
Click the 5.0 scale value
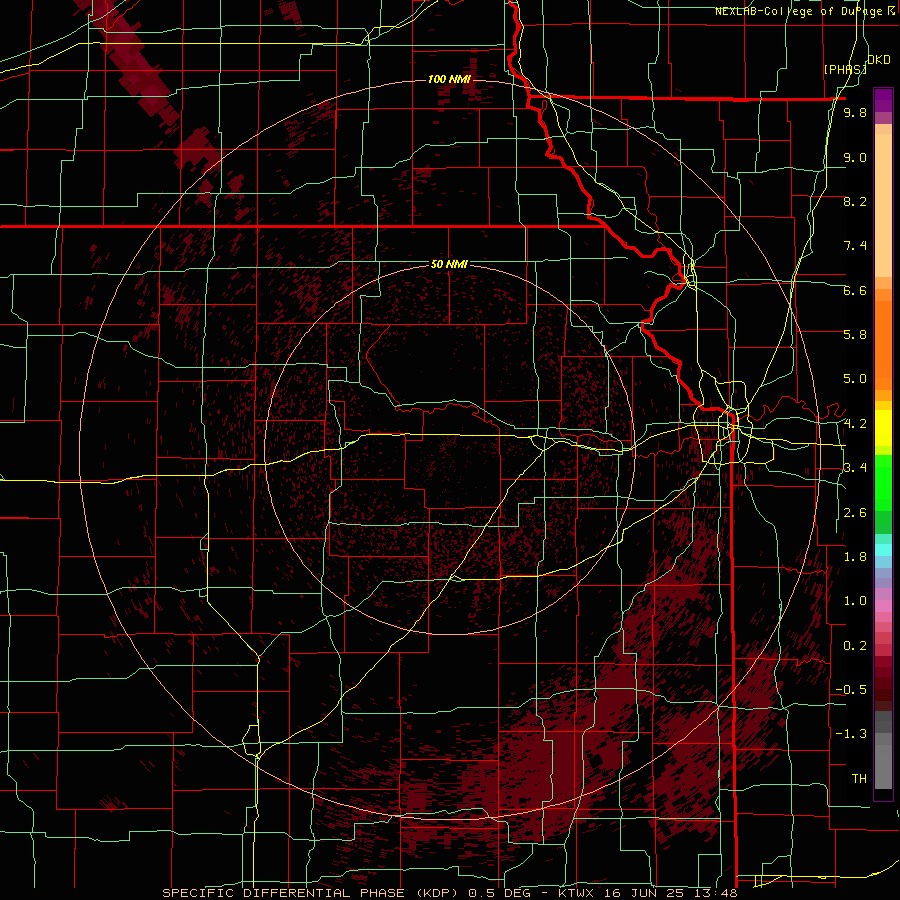coord(855,379)
